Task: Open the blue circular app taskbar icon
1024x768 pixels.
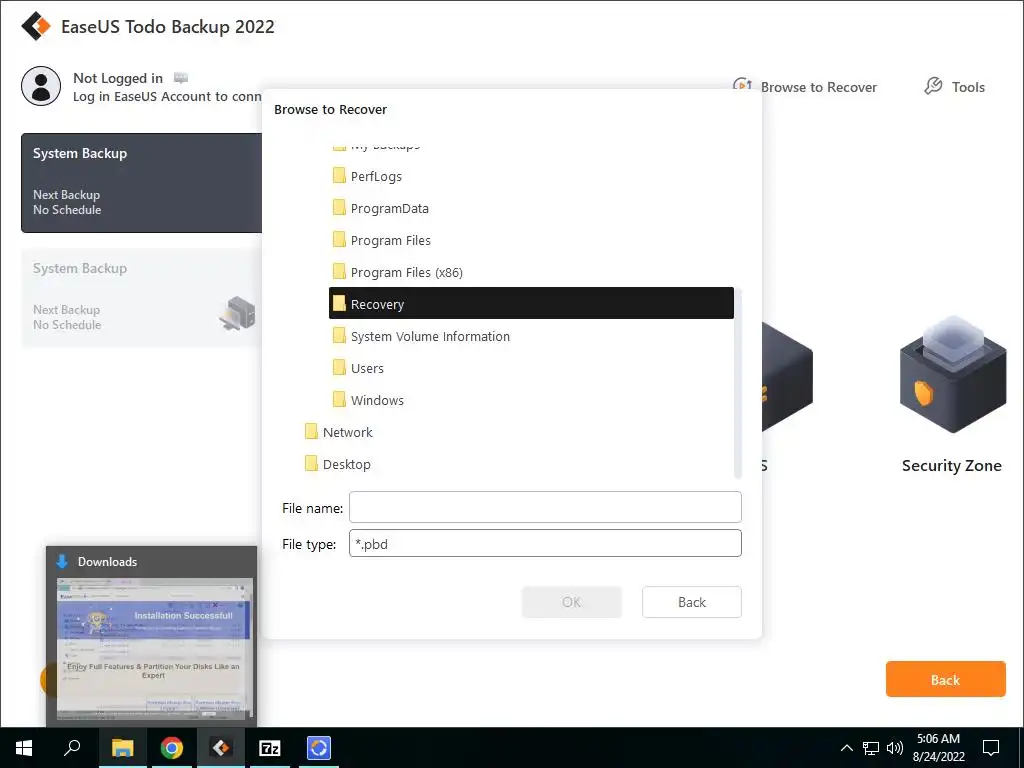Action: pyautogui.click(x=319, y=748)
